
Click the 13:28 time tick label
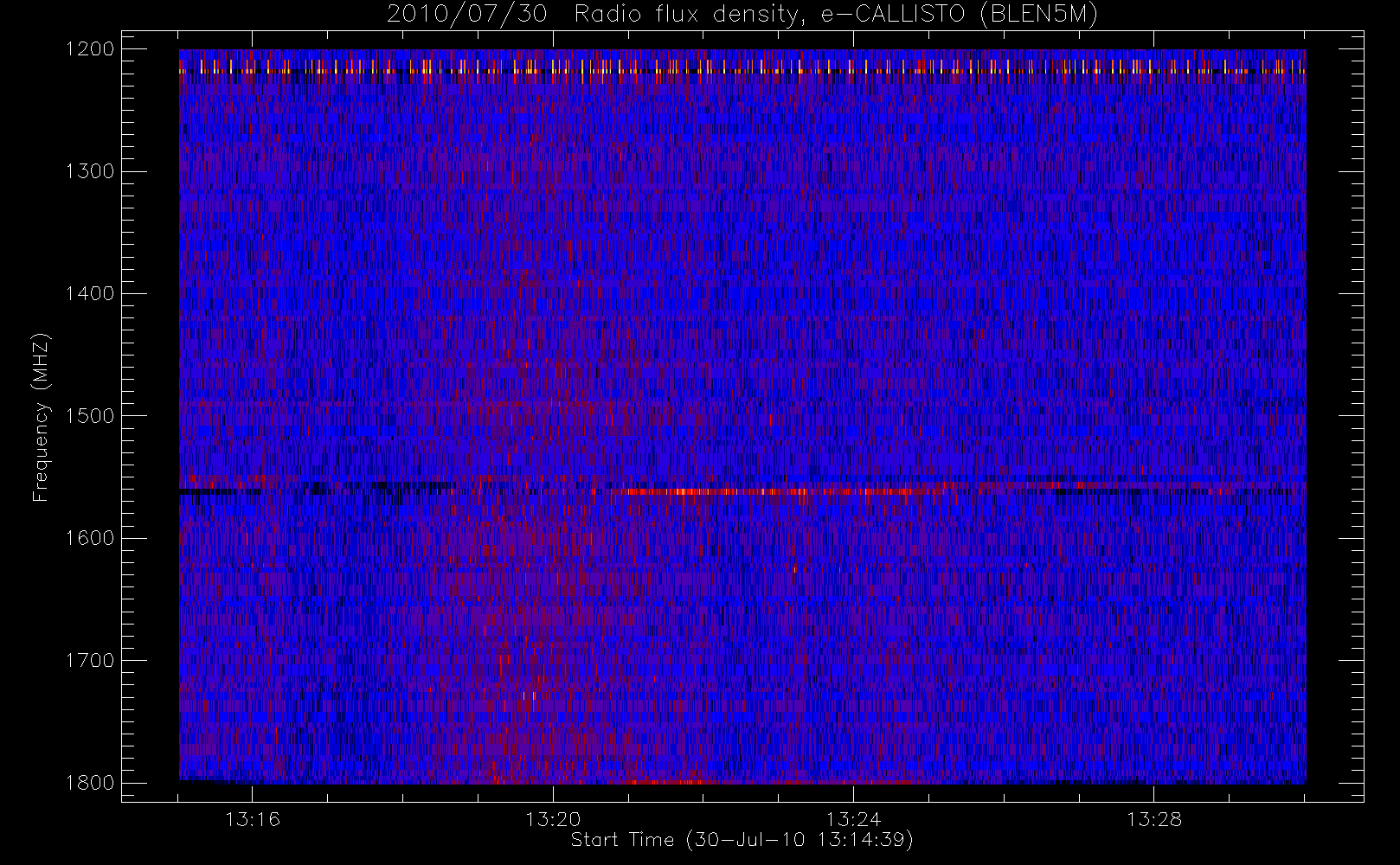[1154, 819]
